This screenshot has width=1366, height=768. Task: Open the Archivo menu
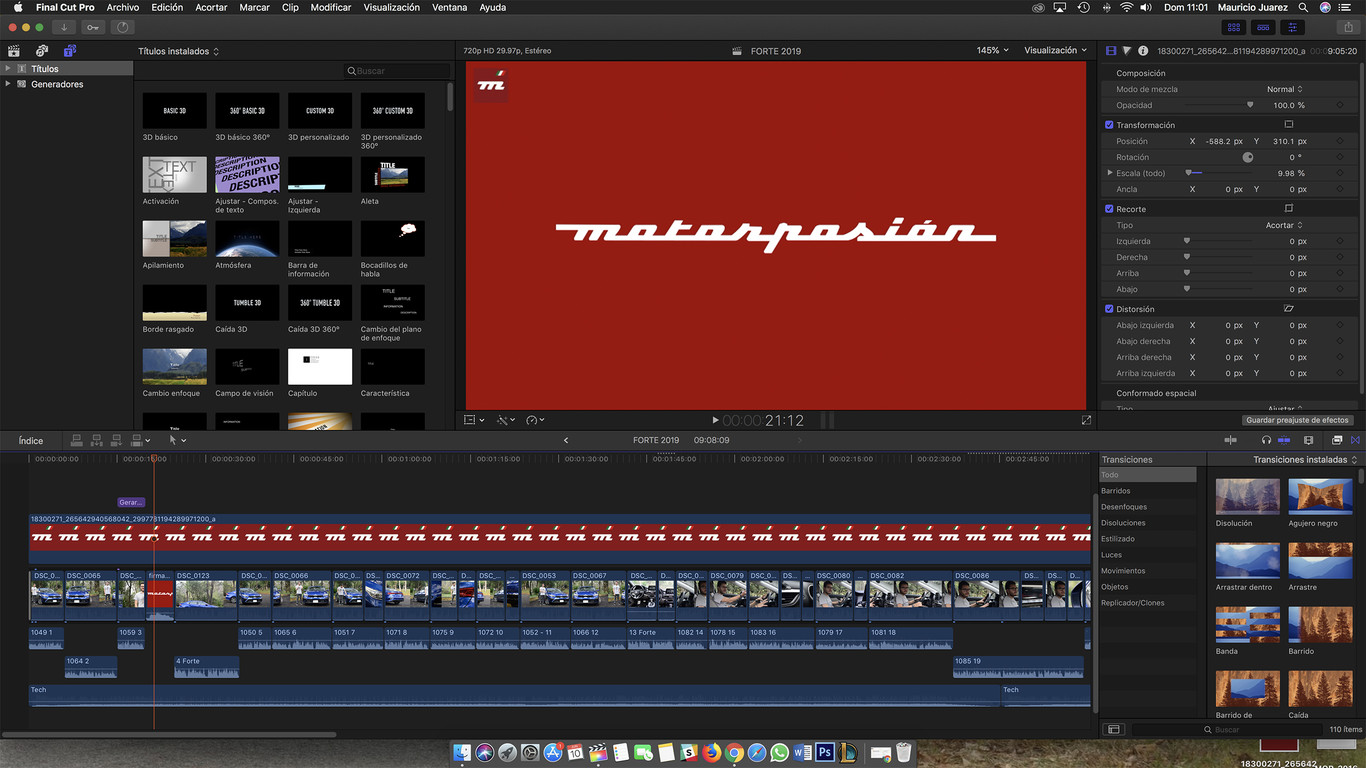click(123, 7)
